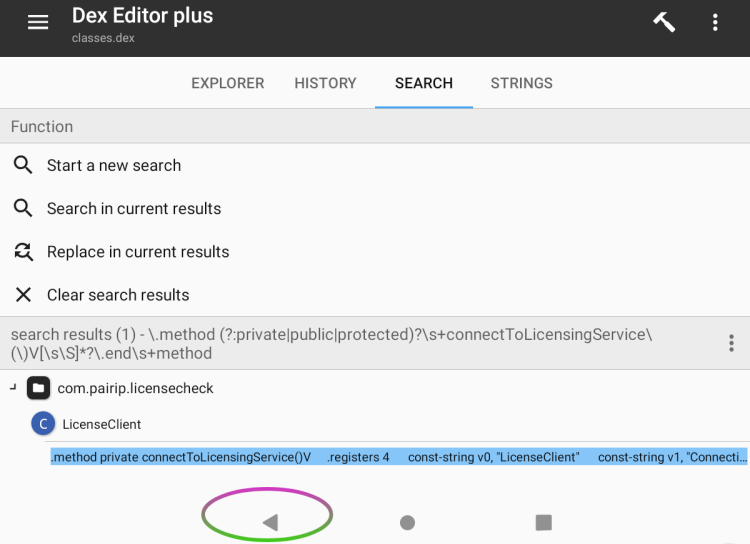The image size is (750, 544).
Task: Open the hamburger navigation menu
Action: tap(38, 22)
